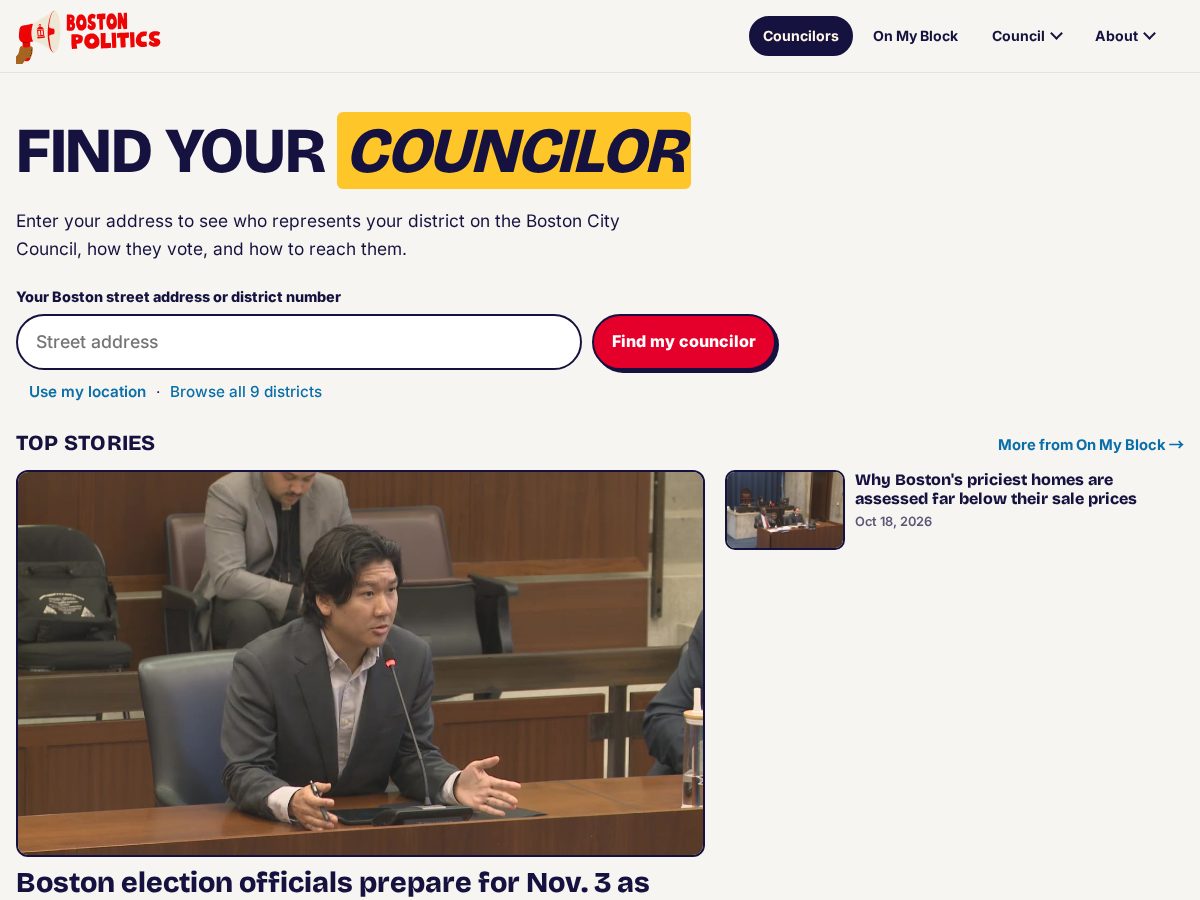Expand the Council dropdown menu
The height and width of the screenshot is (900, 1200).
pyautogui.click(x=1027, y=36)
